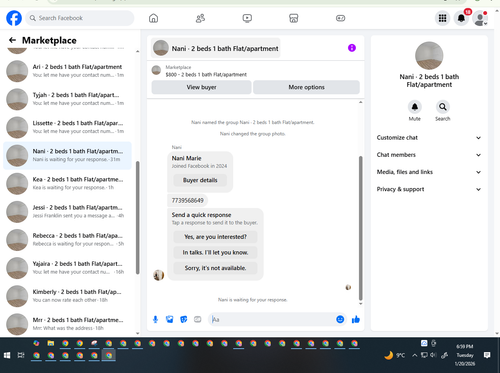Open the volume control in tray
This screenshot has width=500, height=373.
[433, 355]
